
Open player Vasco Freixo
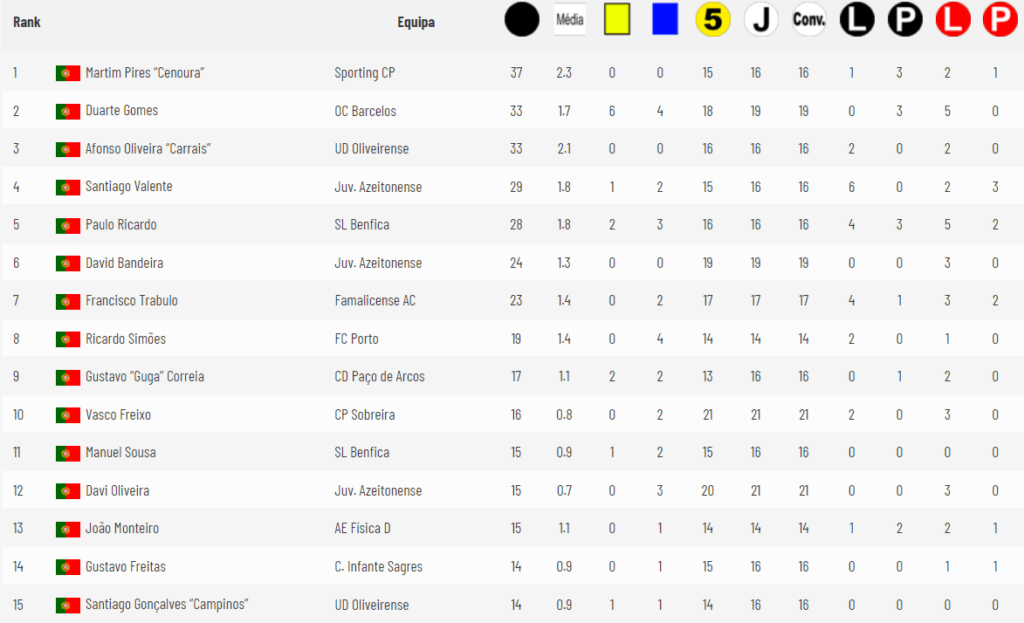tap(118, 415)
